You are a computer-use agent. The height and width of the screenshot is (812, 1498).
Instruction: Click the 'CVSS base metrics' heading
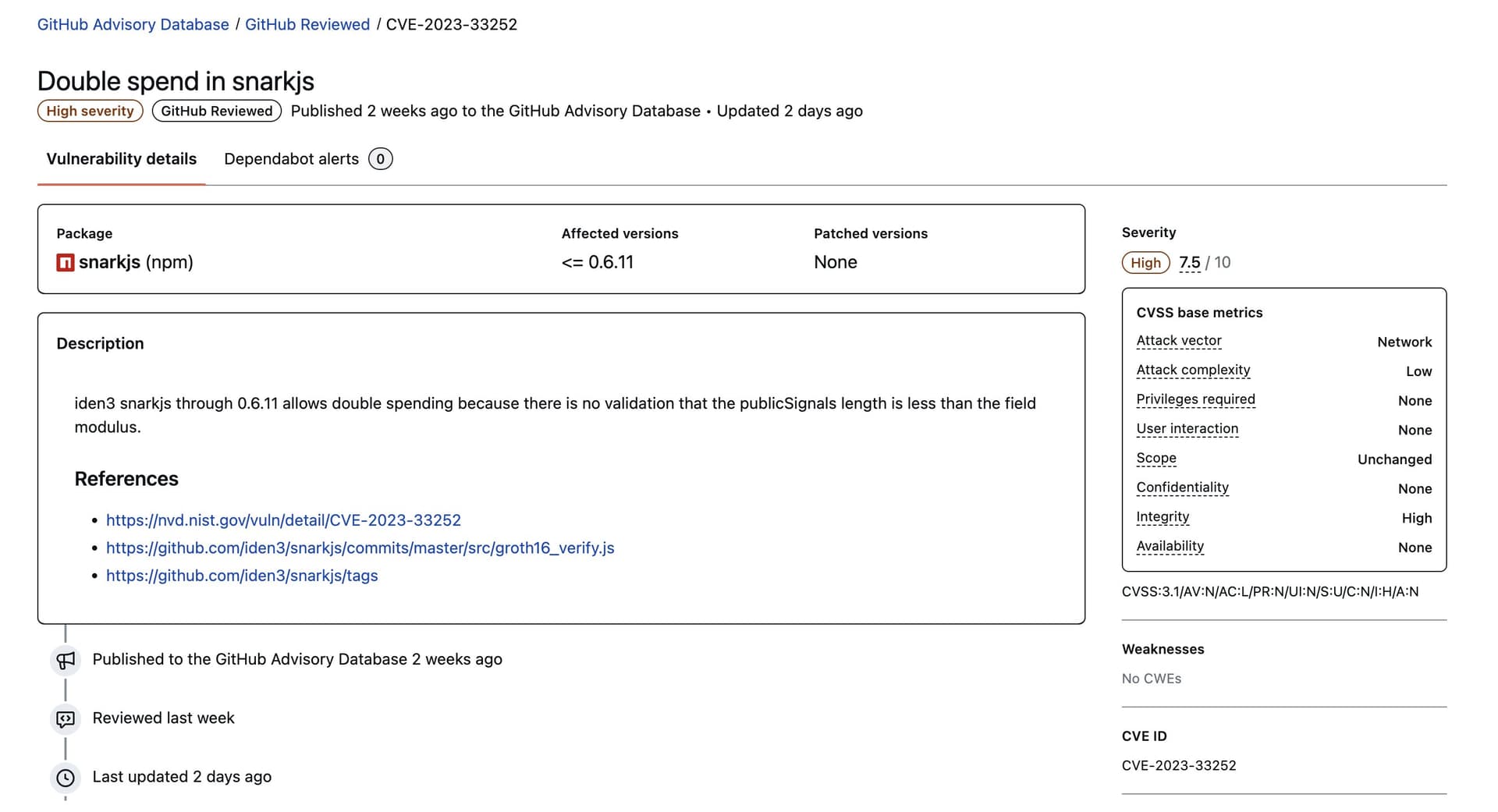(x=1199, y=313)
